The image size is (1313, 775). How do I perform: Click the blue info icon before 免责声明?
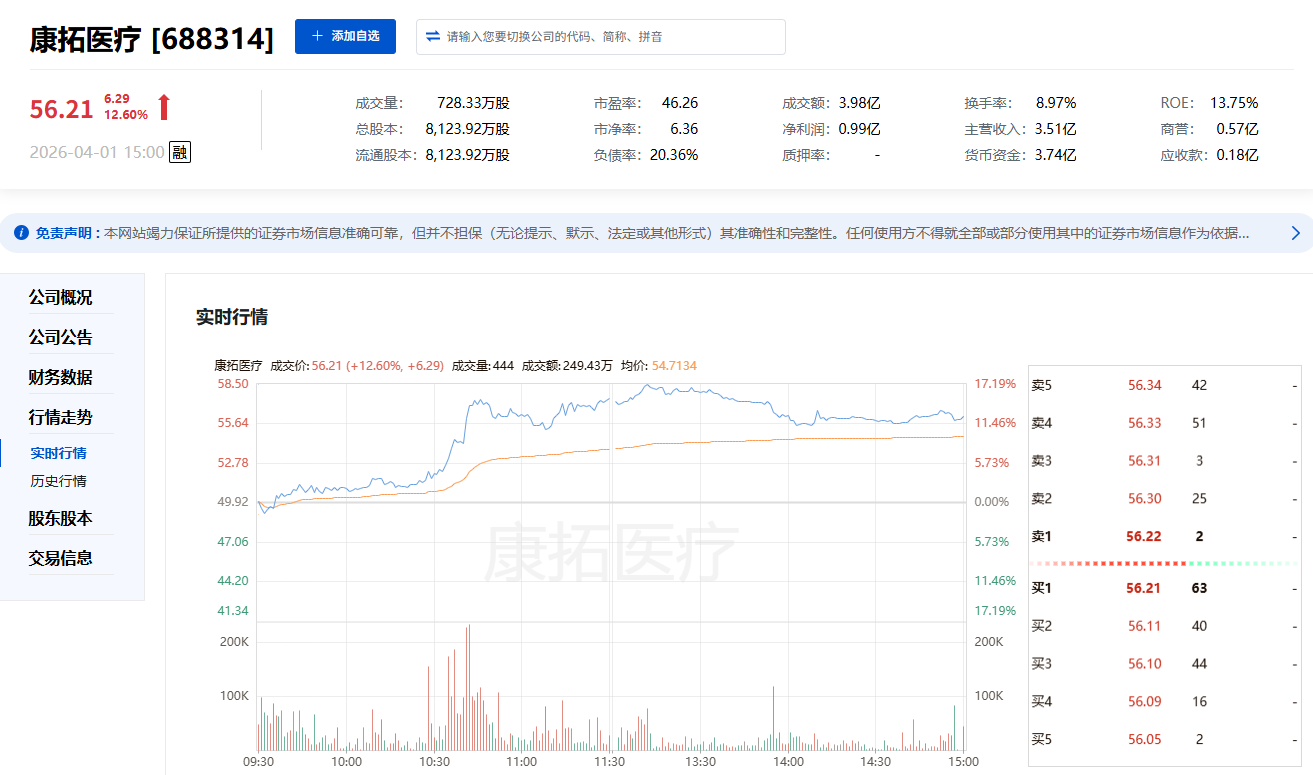21,233
